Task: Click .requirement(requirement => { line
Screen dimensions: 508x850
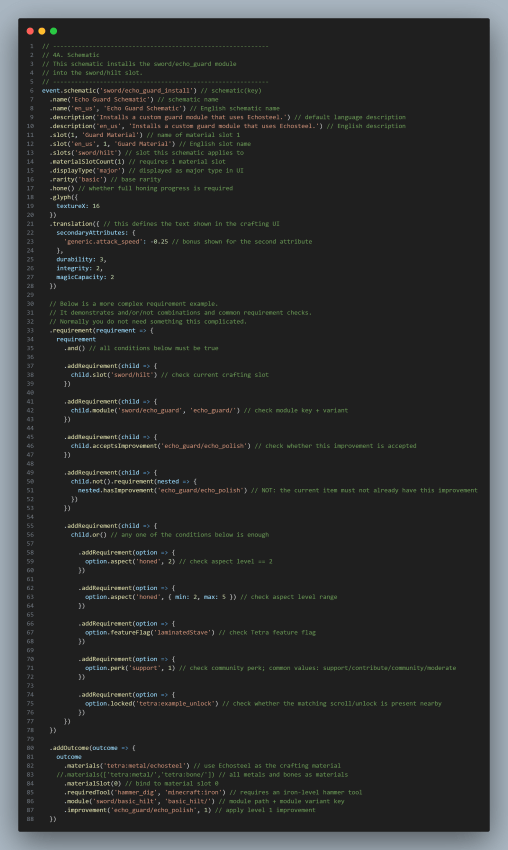Action: (x=101, y=331)
